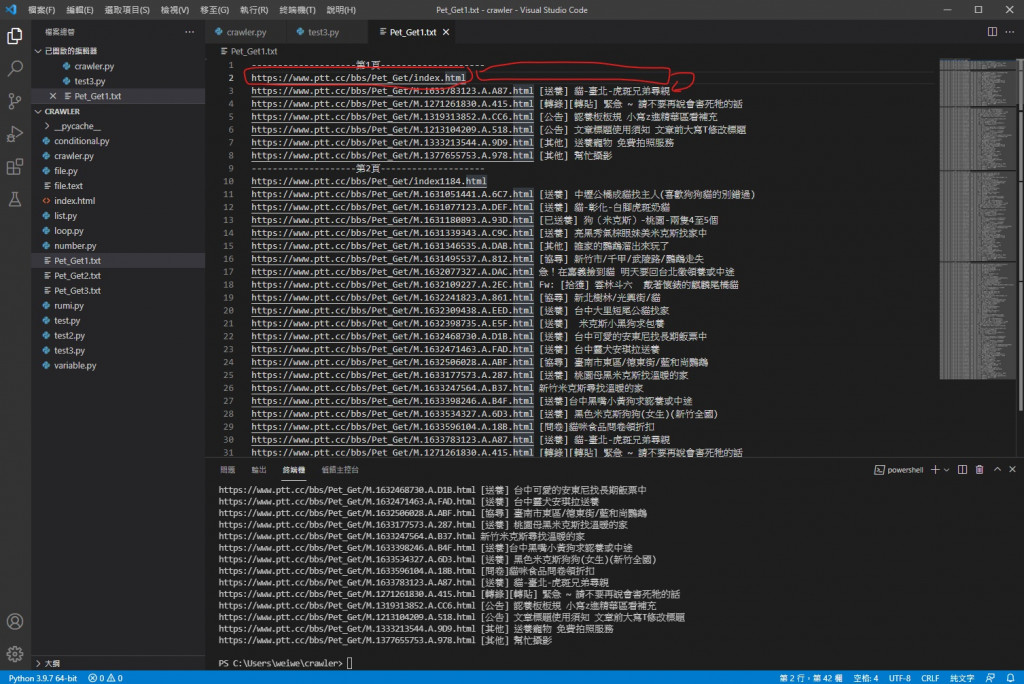Change UTF-8 file encoding

pos(899,678)
